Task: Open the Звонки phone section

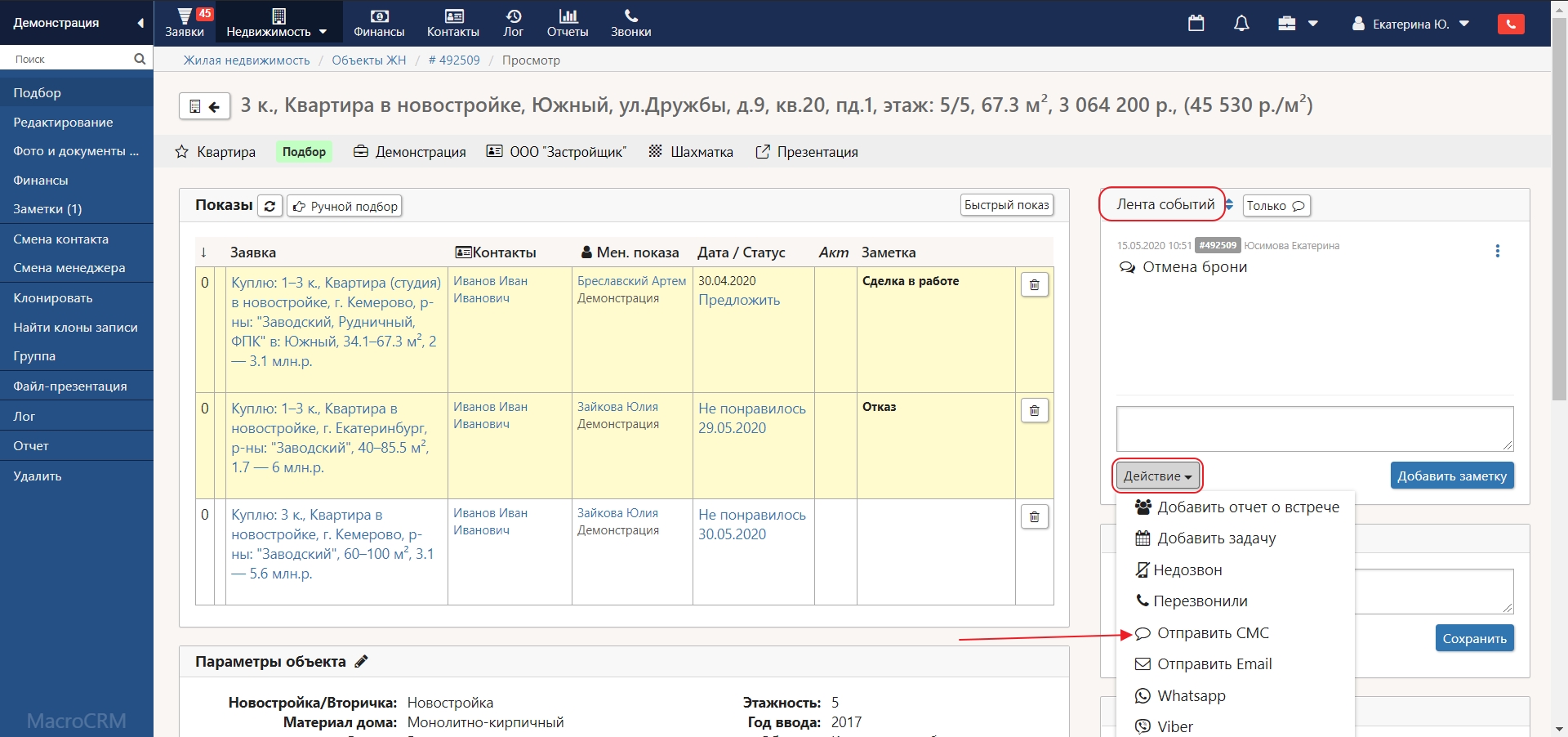Action: click(x=631, y=23)
